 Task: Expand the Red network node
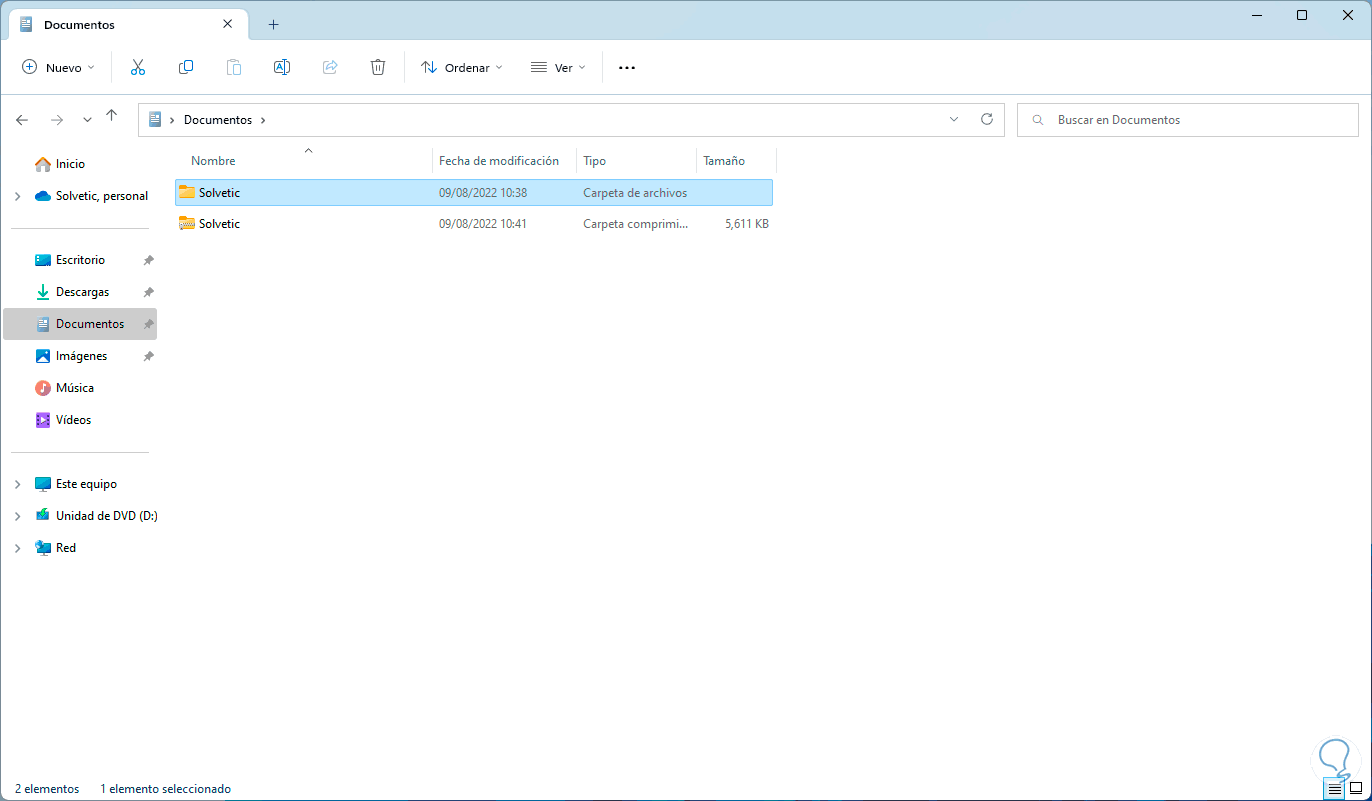18,548
